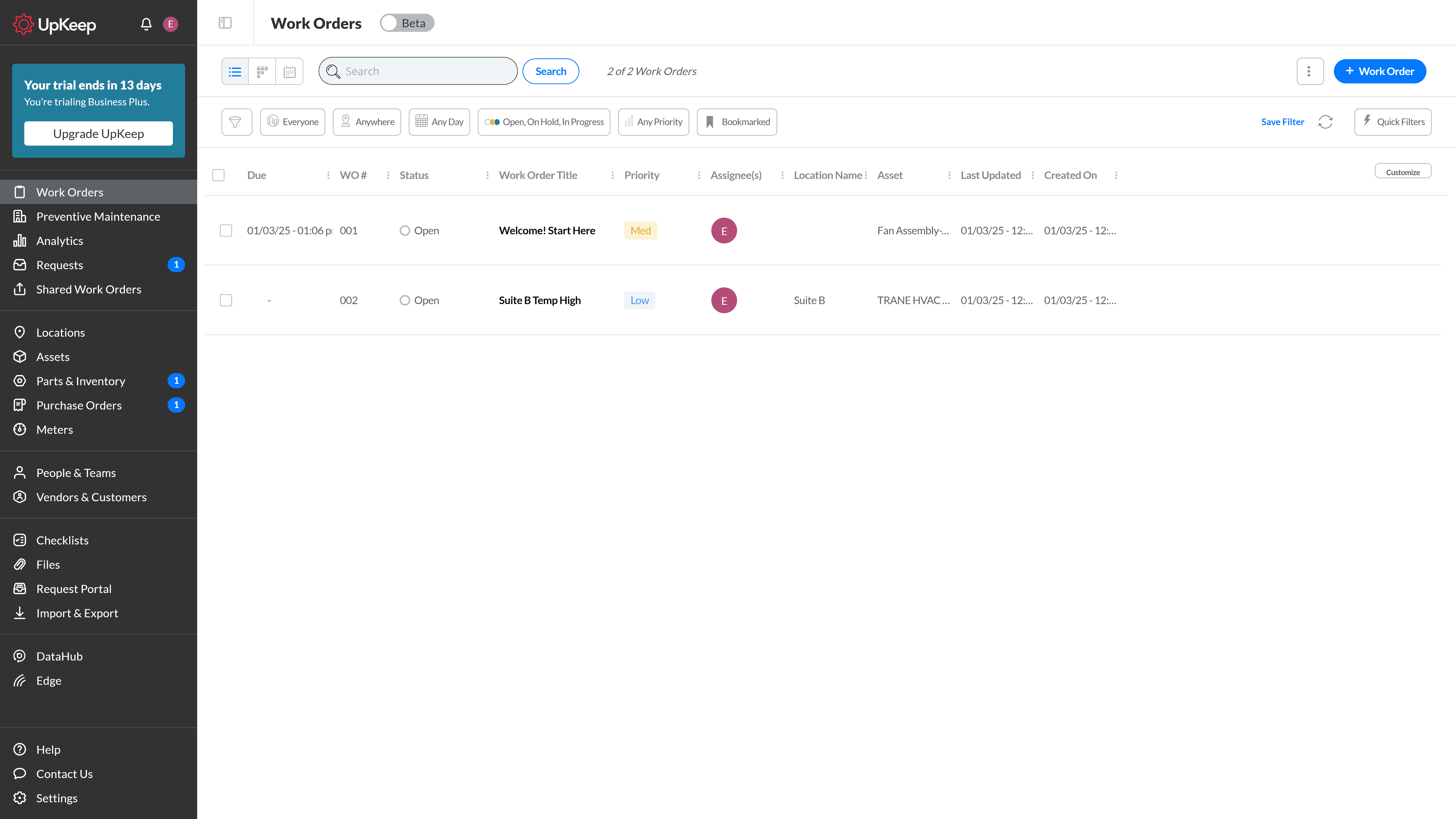1456x819 pixels.
Task: Switch to board view
Action: 262,71
